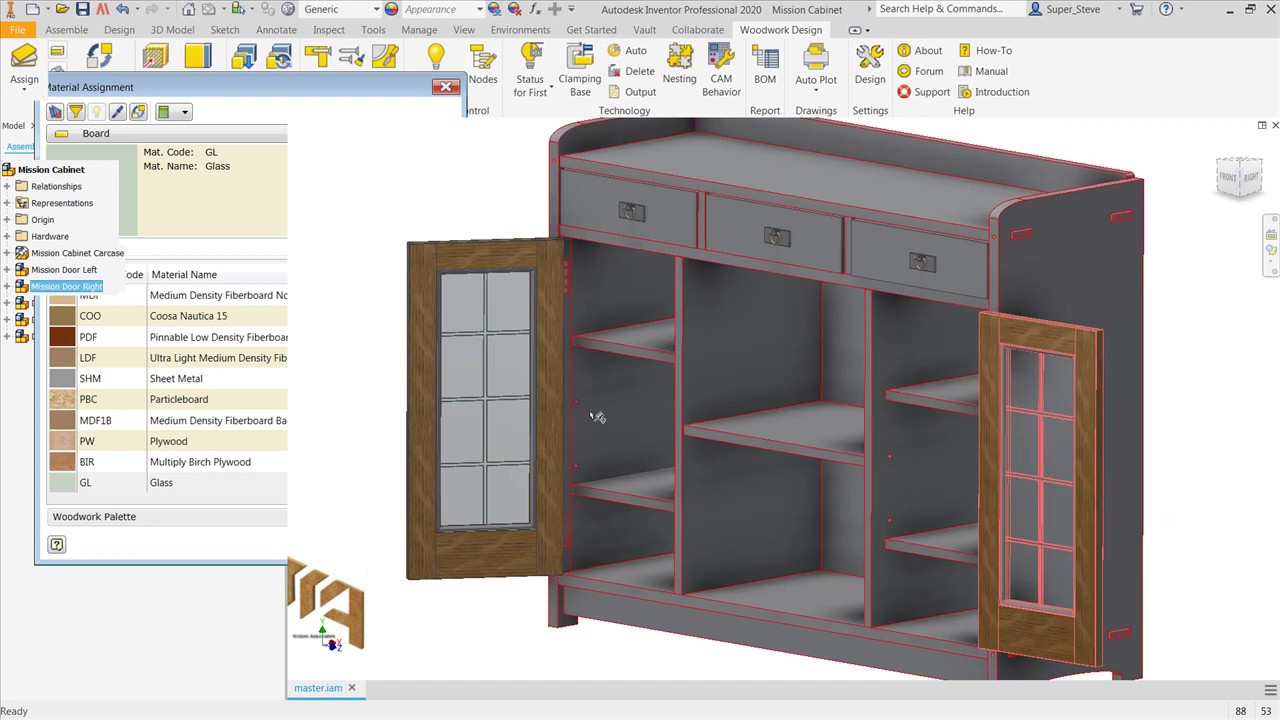Expand the Mission Cabinet Carcase node

point(7,253)
